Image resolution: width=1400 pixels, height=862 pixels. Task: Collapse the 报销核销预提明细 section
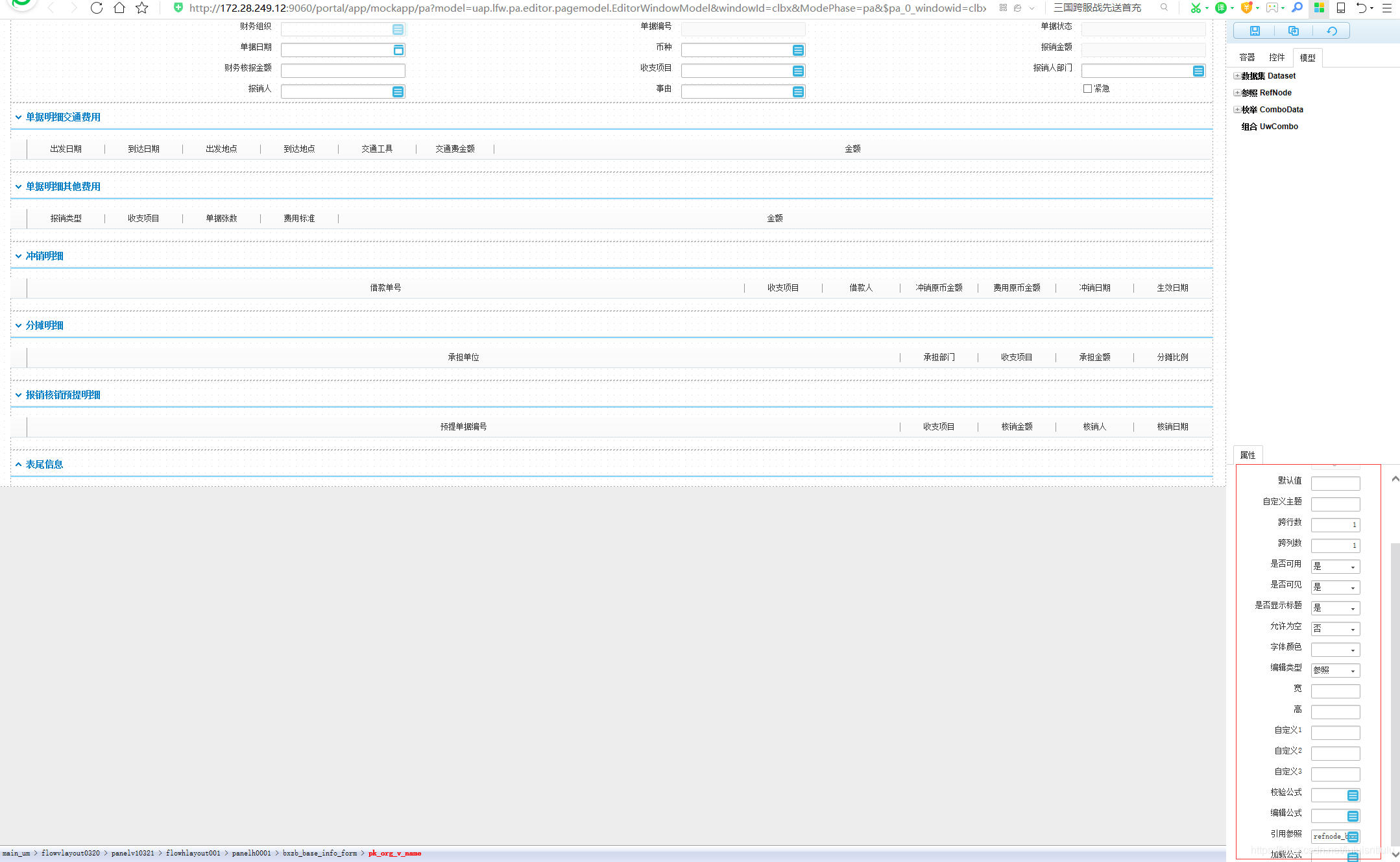(x=18, y=395)
